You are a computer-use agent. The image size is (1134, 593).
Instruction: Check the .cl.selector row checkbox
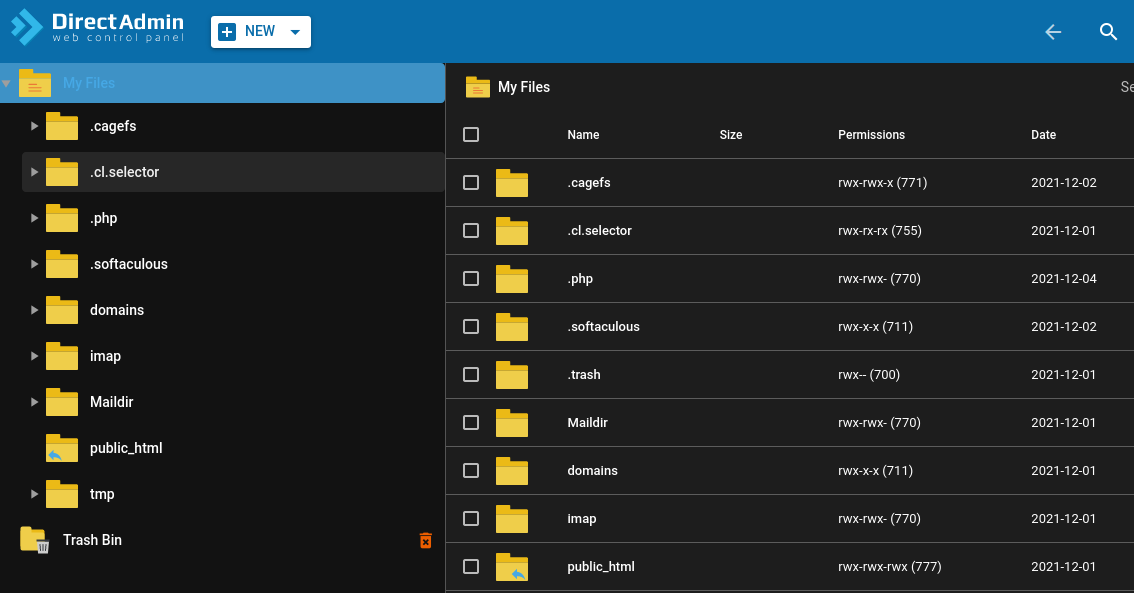[x=471, y=231]
